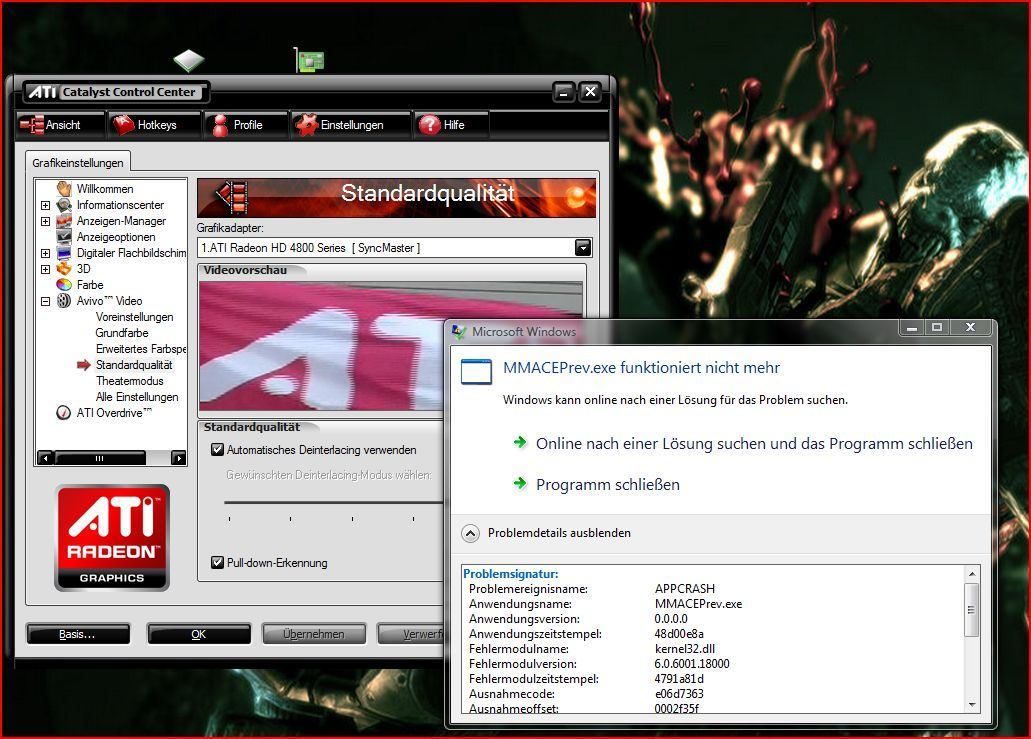The width and height of the screenshot is (1031, 739).
Task: Click the tree horizontal scrollbar thumb
Action: tap(100, 458)
